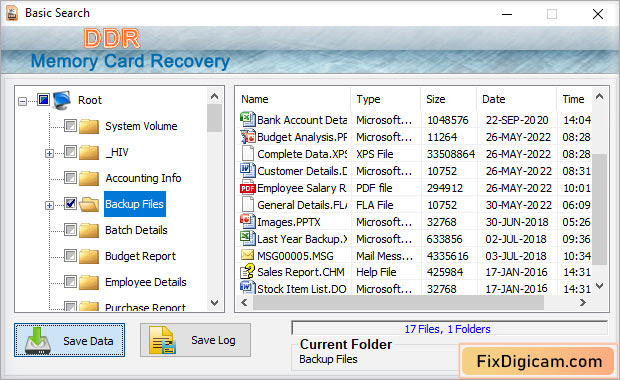Viewport: 620px width, 380px height.
Task: Select the Backup Files tree item
Action: pos(134,204)
